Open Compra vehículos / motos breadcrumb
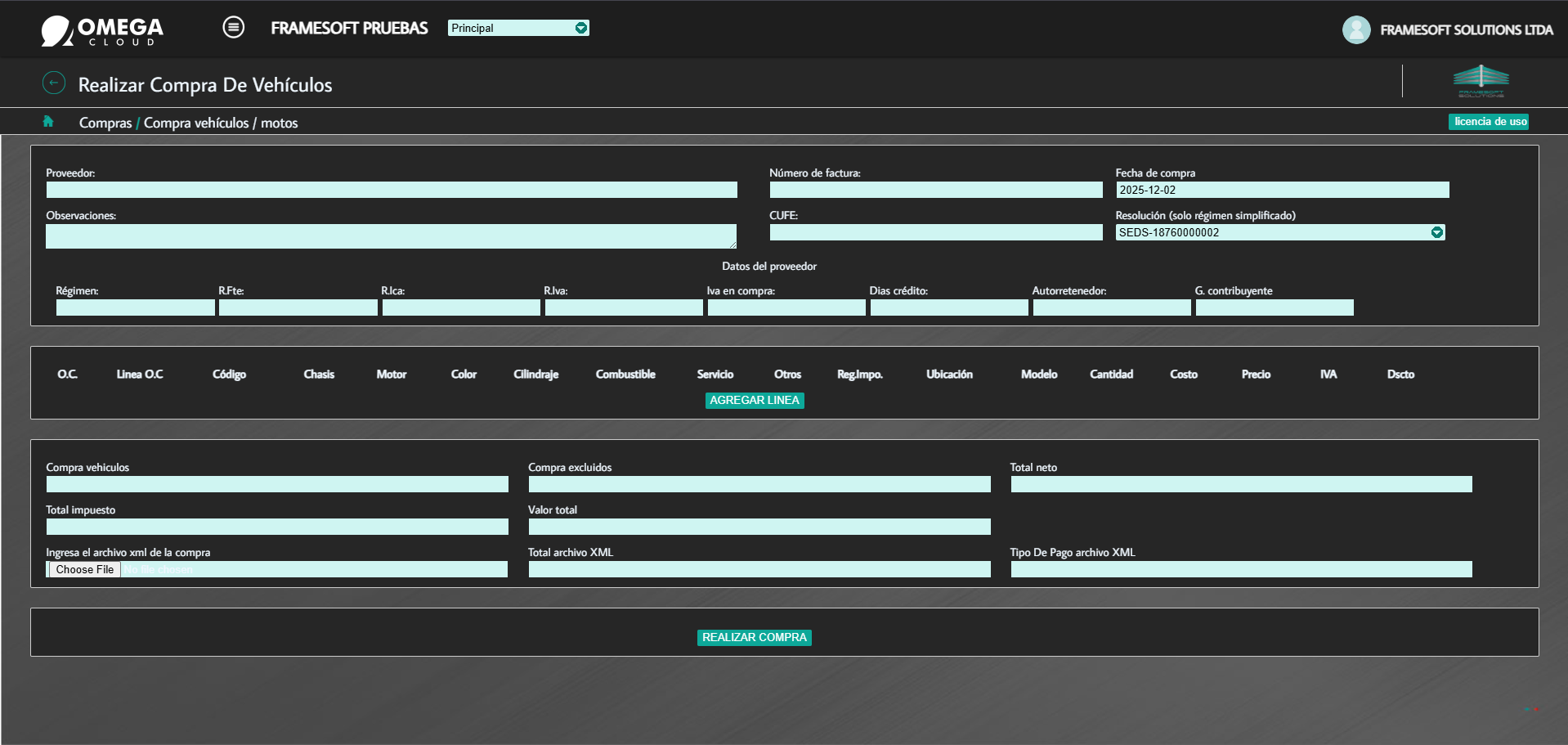The height and width of the screenshot is (745, 1568). pyautogui.click(x=221, y=123)
